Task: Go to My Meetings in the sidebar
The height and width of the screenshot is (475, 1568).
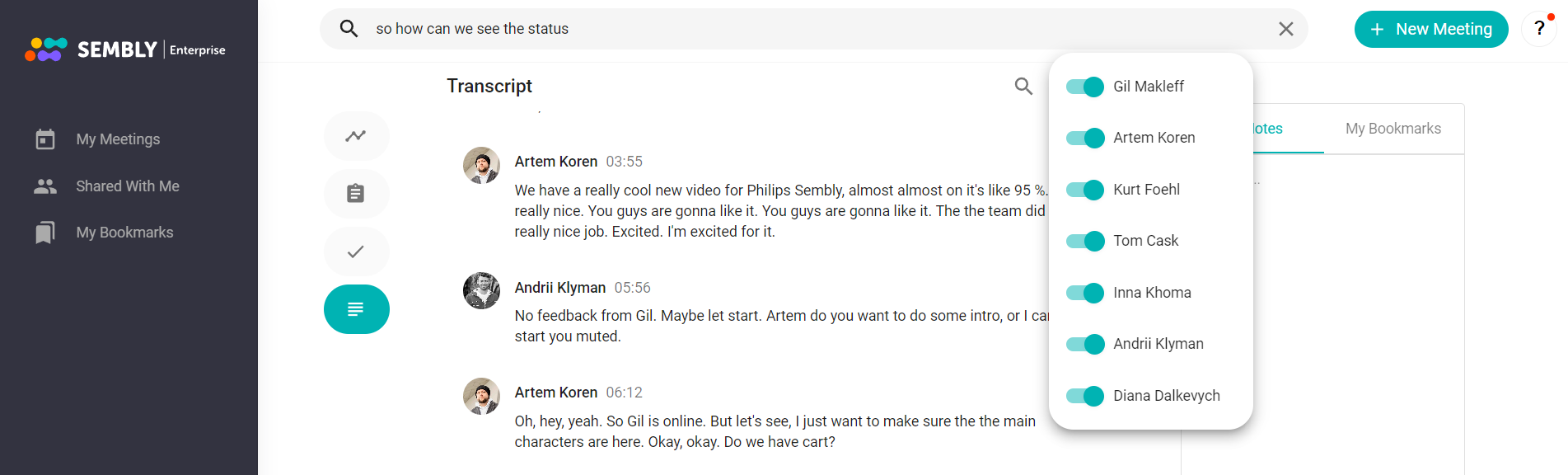Action: click(x=118, y=139)
